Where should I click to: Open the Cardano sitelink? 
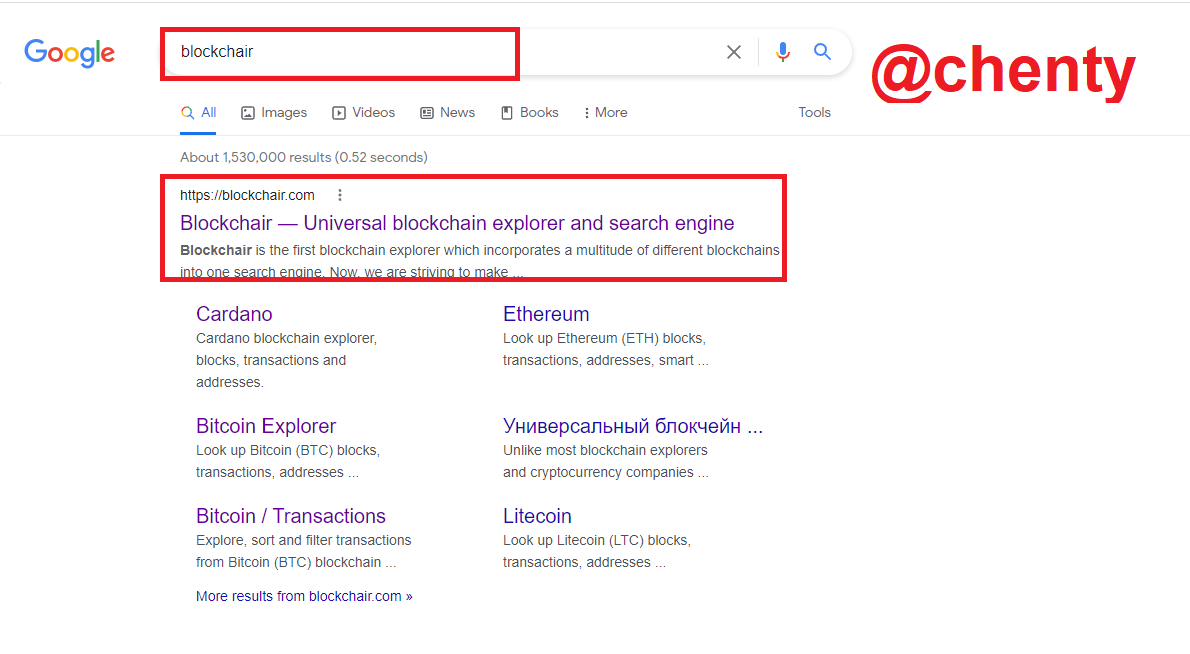click(234, 314)
